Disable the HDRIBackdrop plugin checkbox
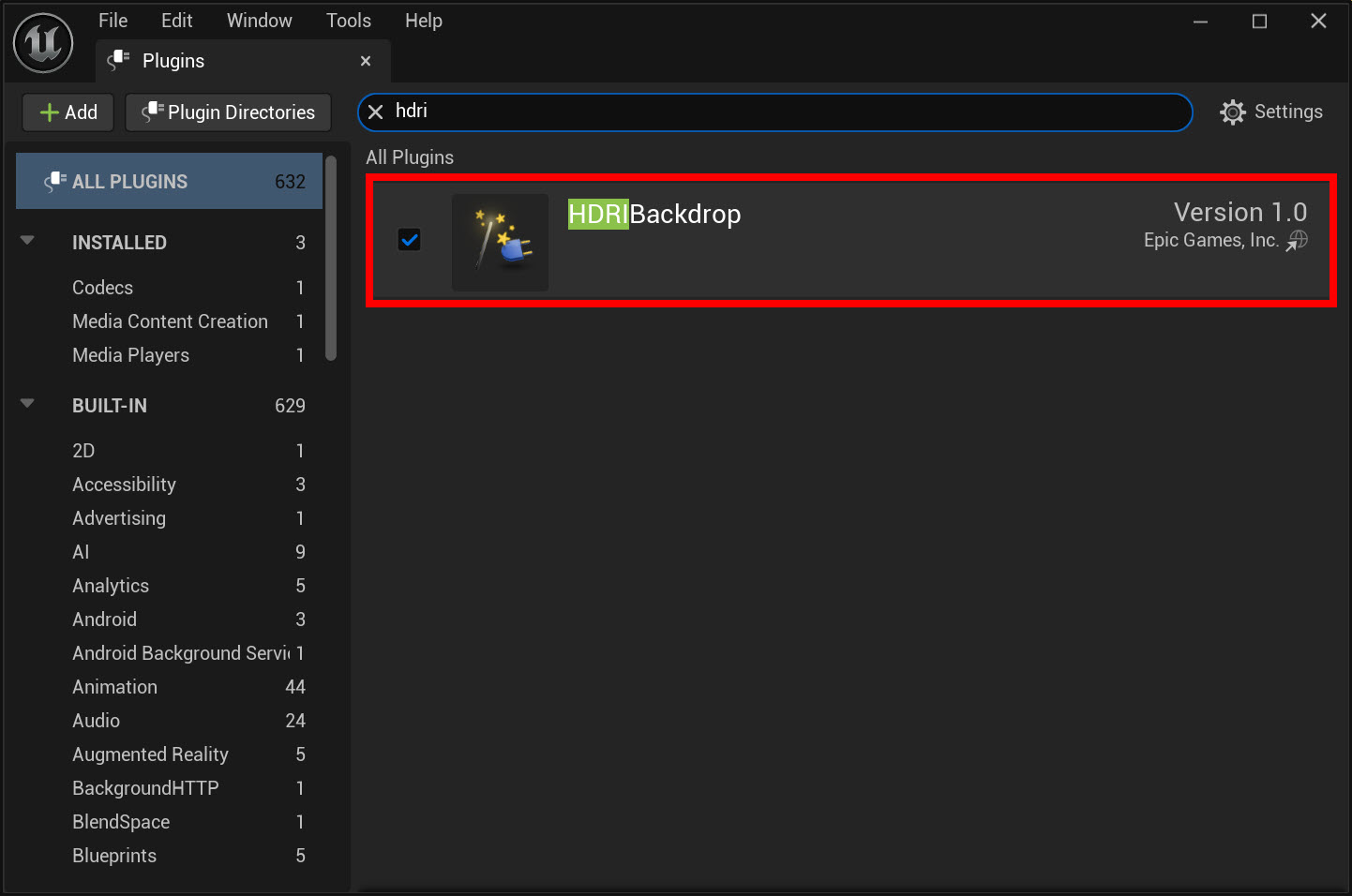 [410, 240]
